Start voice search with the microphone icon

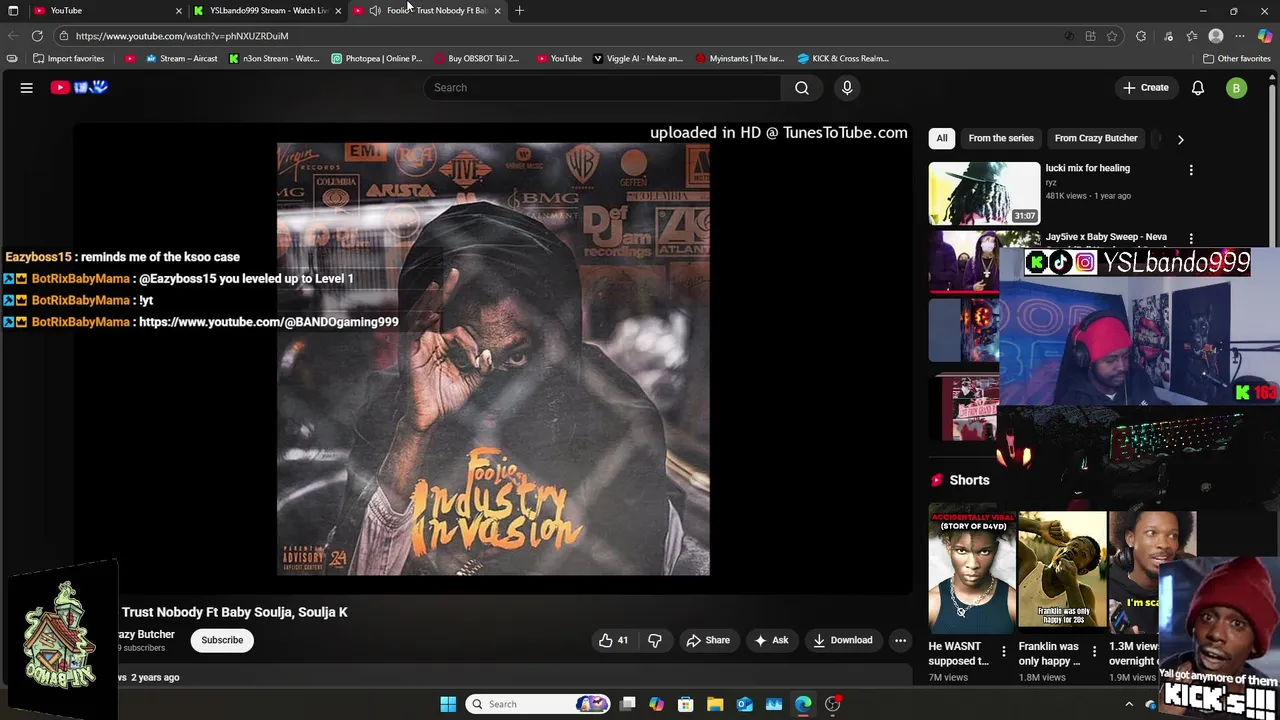click(847, 88)
